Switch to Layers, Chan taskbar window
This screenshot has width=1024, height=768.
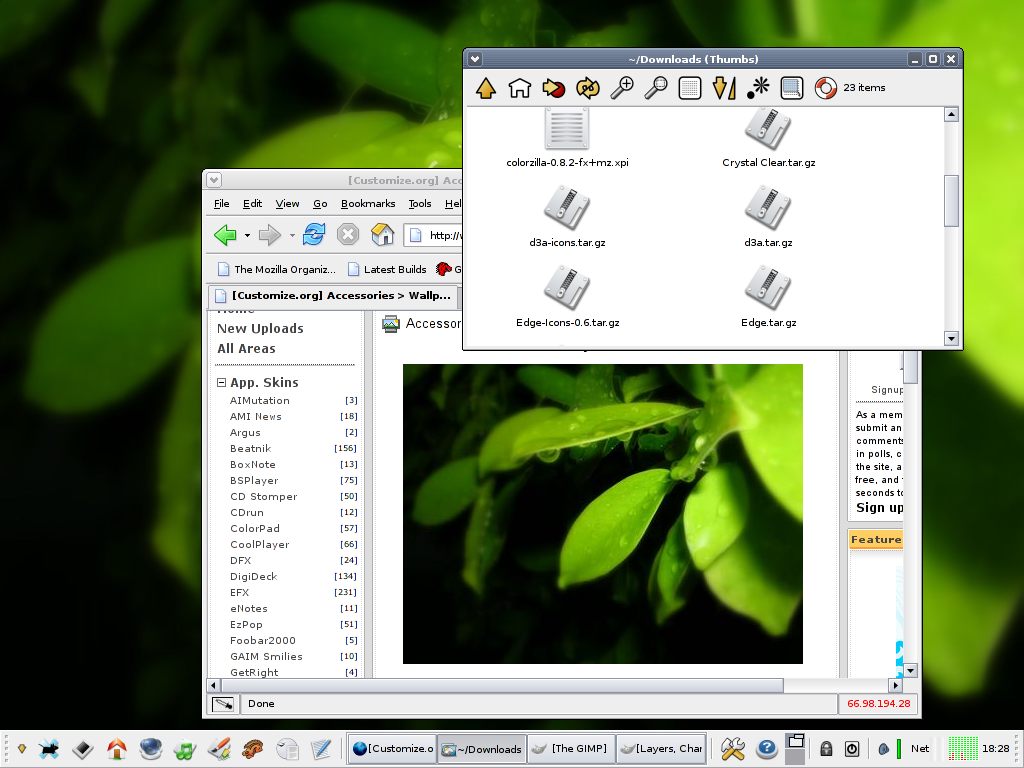(662, 749)
